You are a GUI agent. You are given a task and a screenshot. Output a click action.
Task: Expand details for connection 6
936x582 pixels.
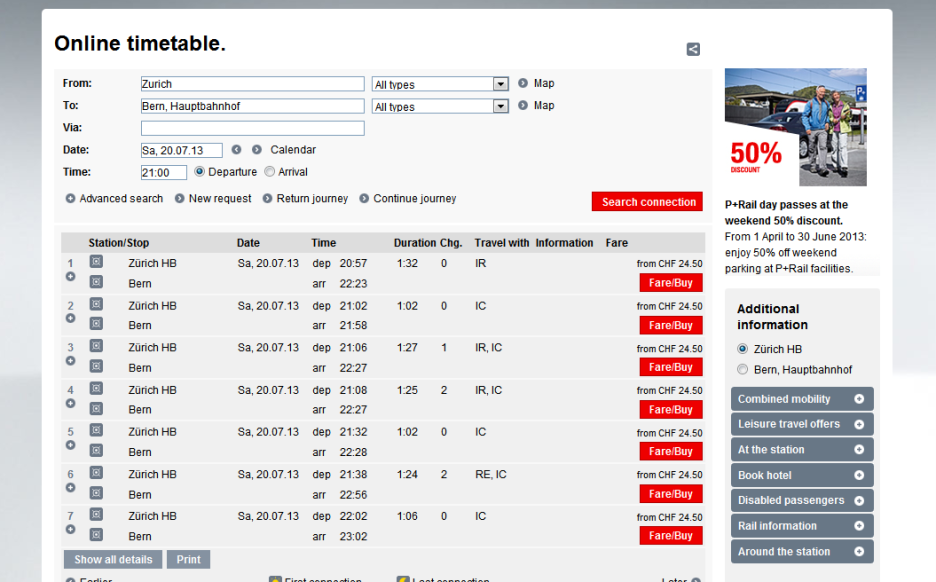[70, 487]
